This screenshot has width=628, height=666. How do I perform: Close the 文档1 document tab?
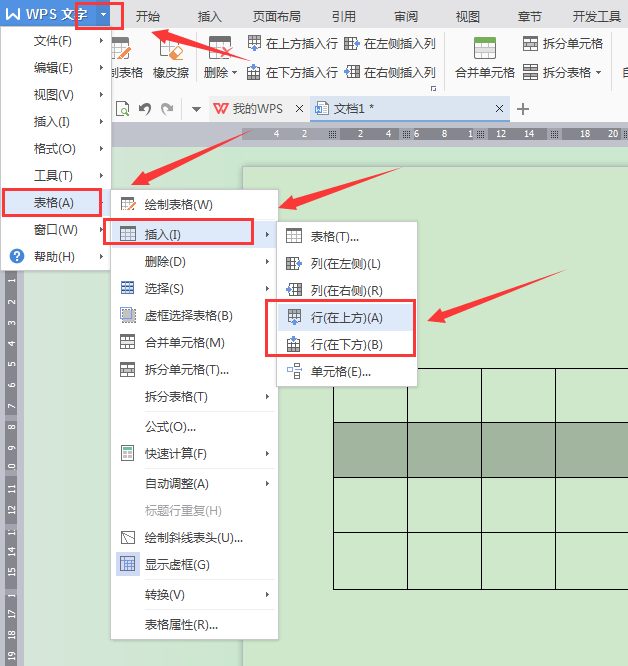pyautogui.click(x=499, y=109)
